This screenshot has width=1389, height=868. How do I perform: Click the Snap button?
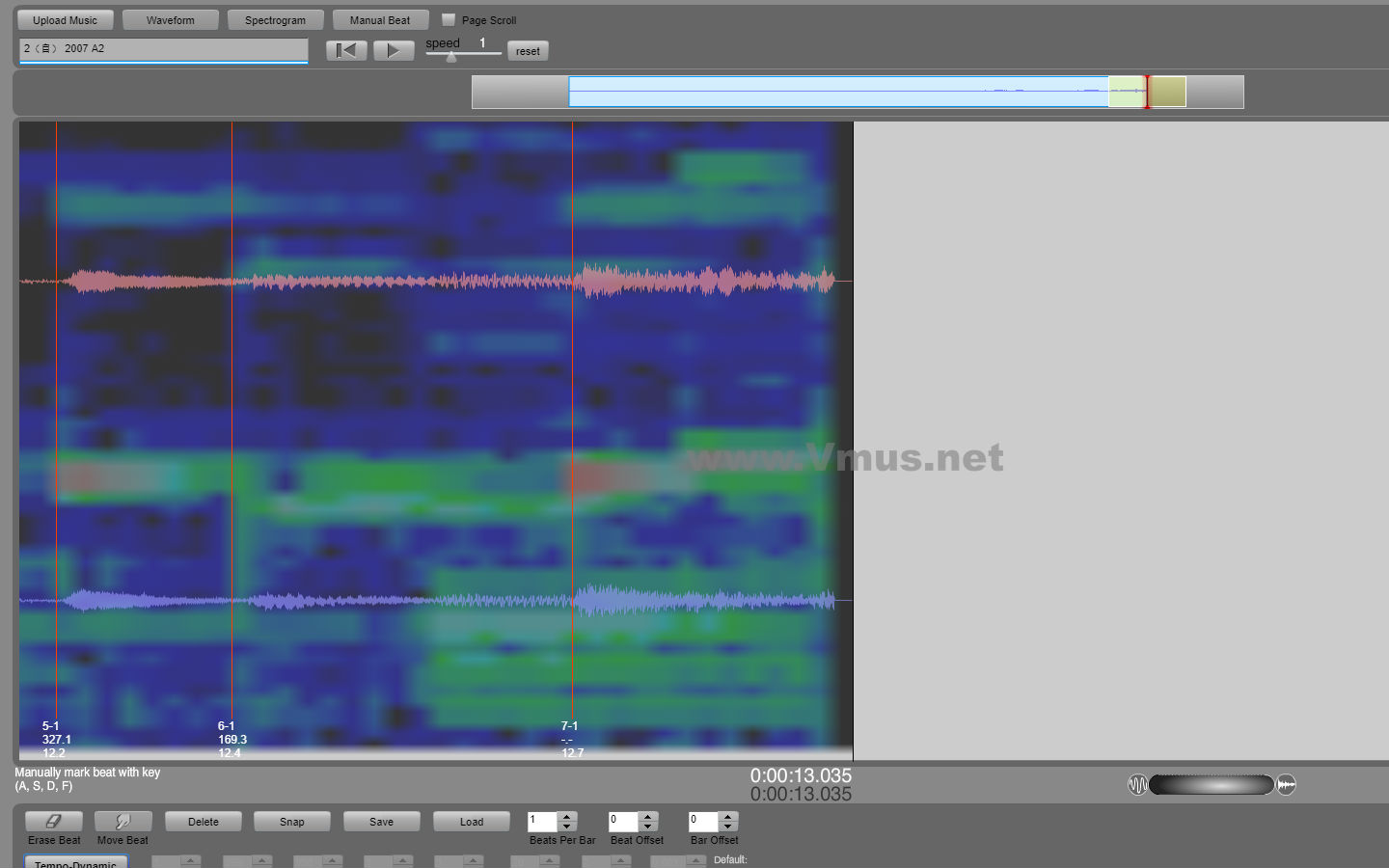click(291, 822)
